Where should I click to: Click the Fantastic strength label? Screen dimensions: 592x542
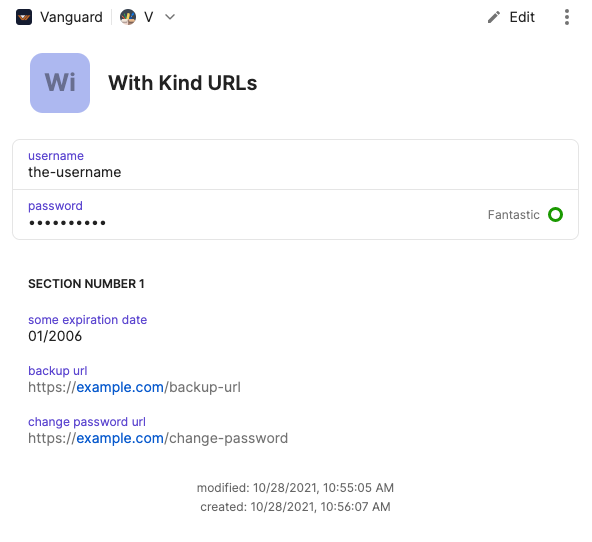[x=513, y=214]
